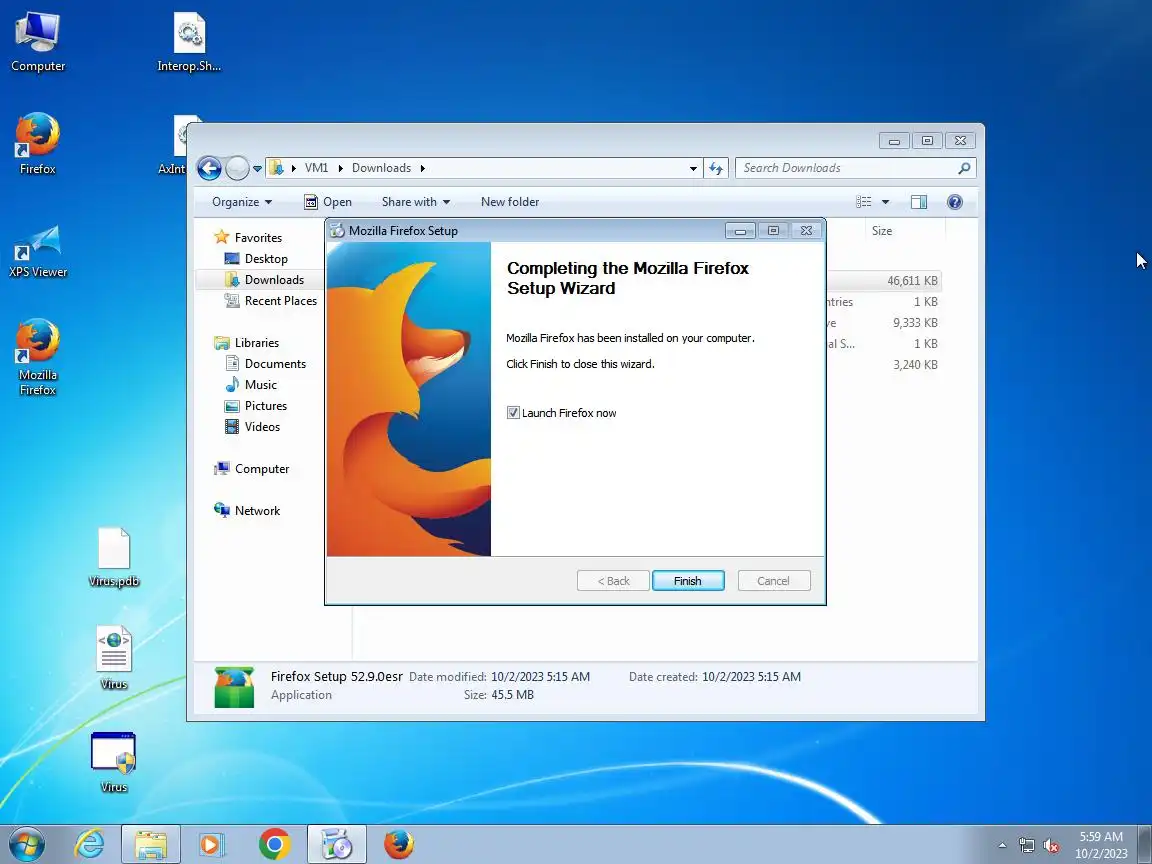Click the Firefox Setup icon in details pane

(234, 687)
